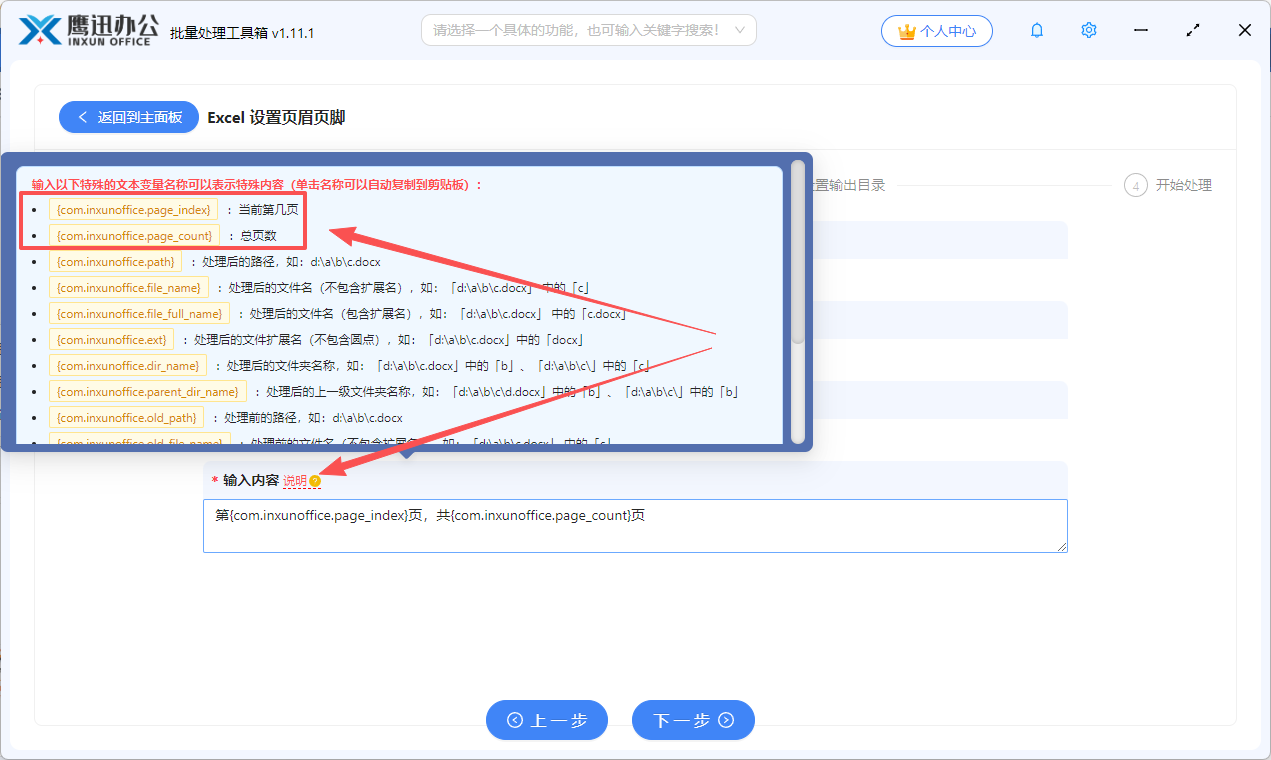Image resolution: width=1271 pixels, height=760 pixels.
Task: Copy the {com.inxunoffice.ext} variable tag
Action: (x=111, y=339)
